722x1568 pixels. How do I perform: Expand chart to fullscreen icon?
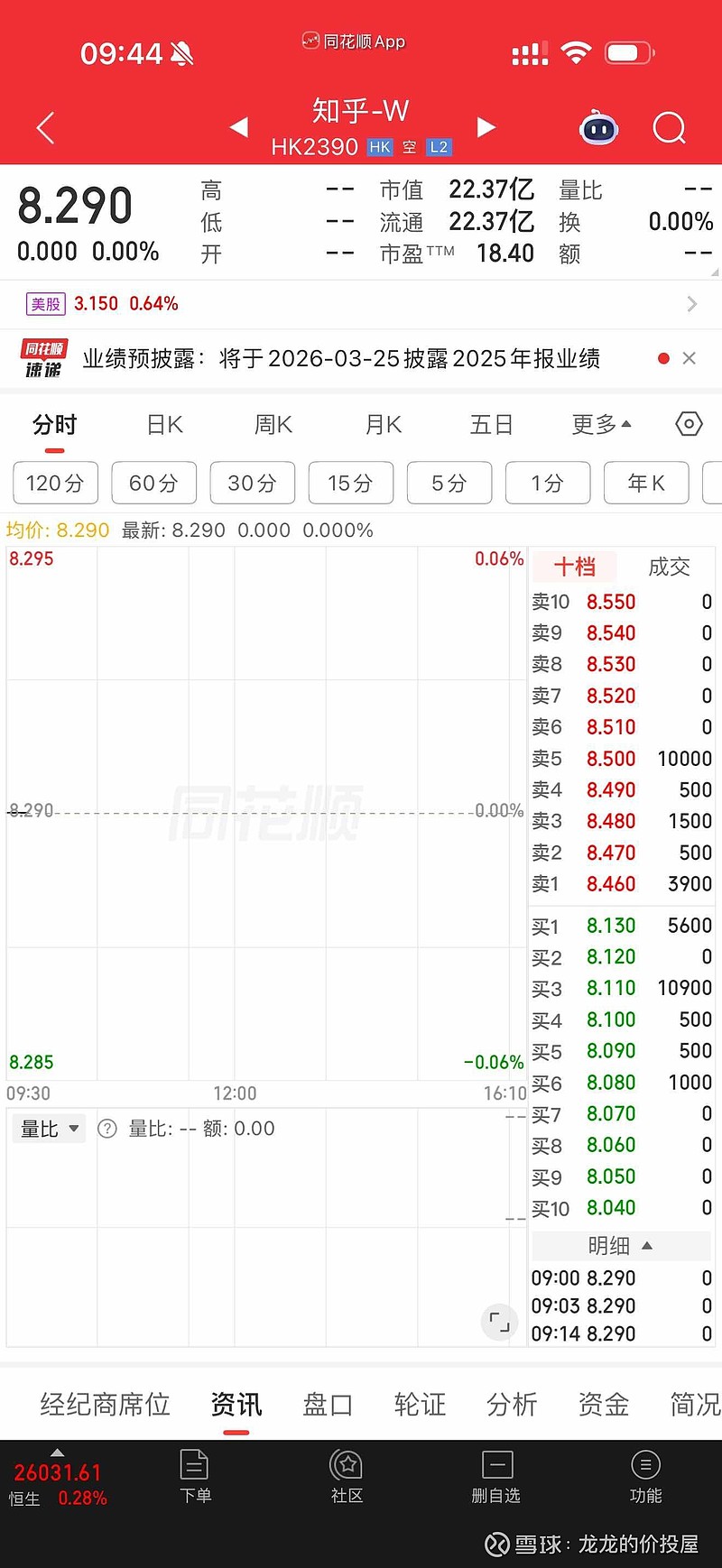(499, 1323)
